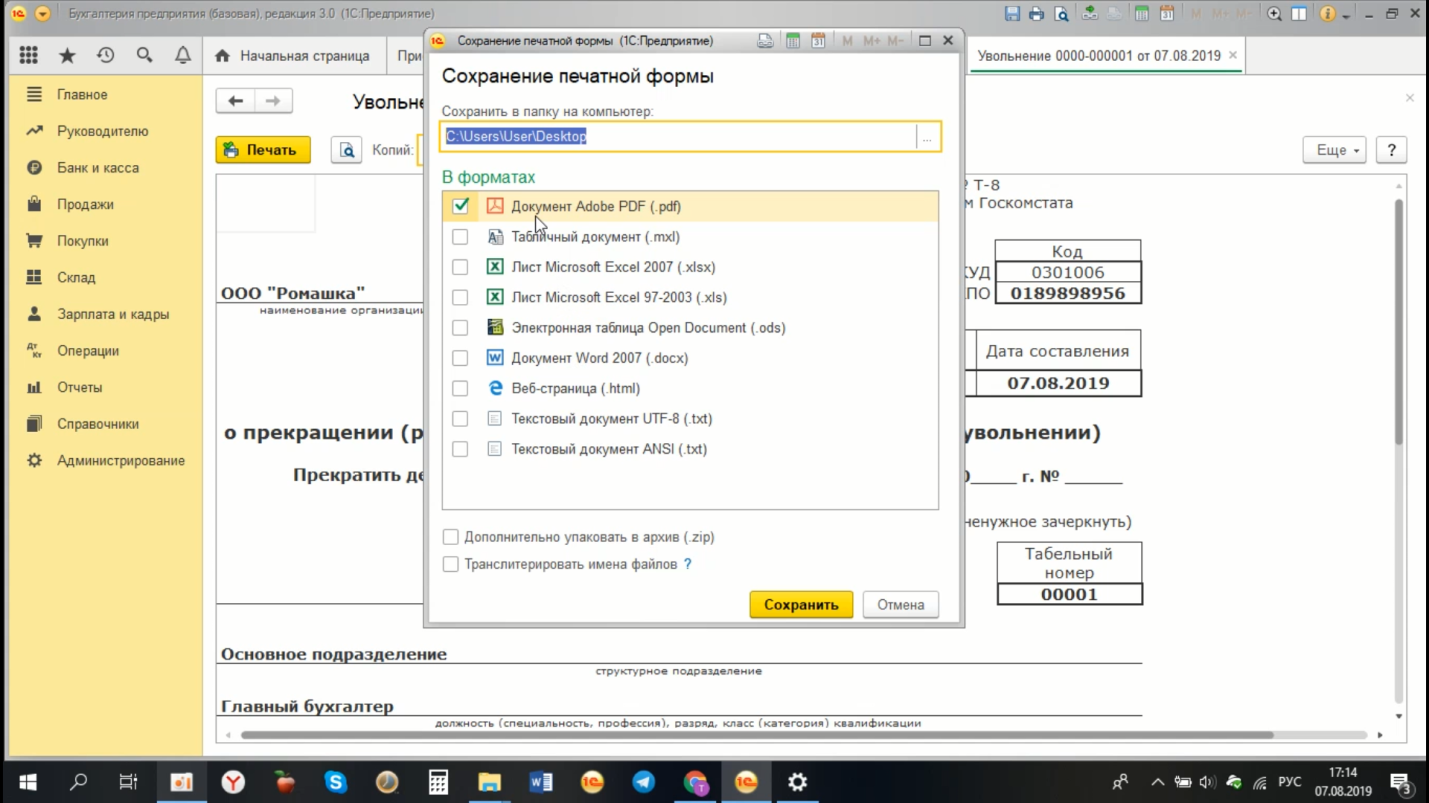Image resolution: width=1429 pixels, height=803 pixels.
Task: Open Windows Calculator from the taskbar
Action: (438, 782)
